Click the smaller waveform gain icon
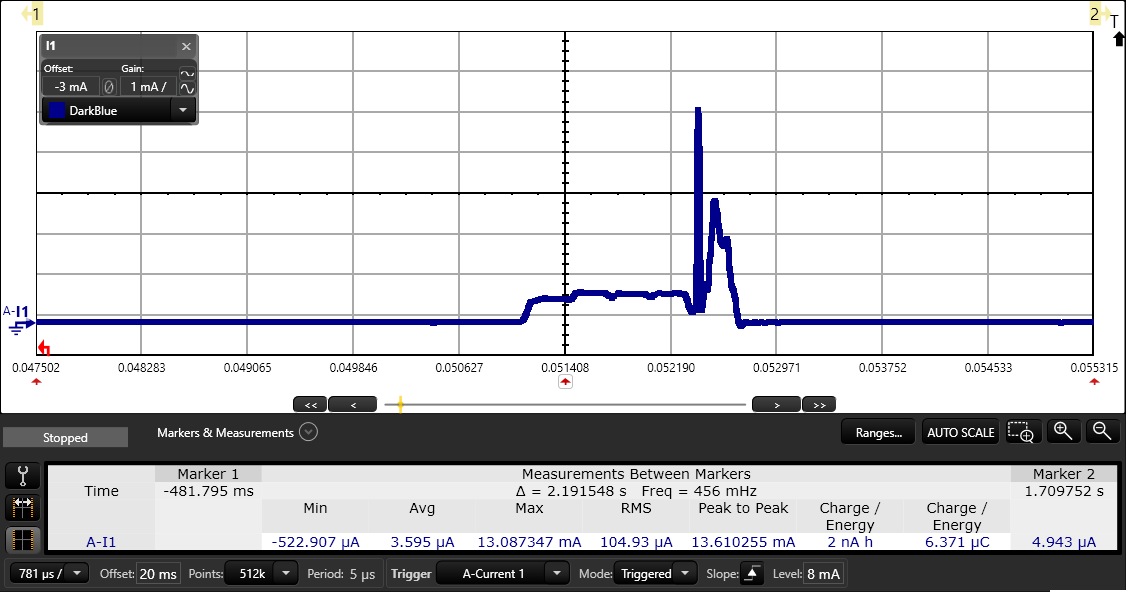This screenshot has height=593, width=1126. [187, 72]
